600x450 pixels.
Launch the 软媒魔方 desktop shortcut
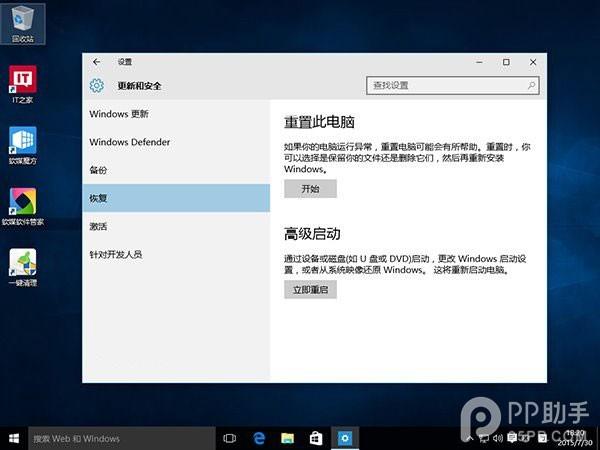tap(23, 145)
